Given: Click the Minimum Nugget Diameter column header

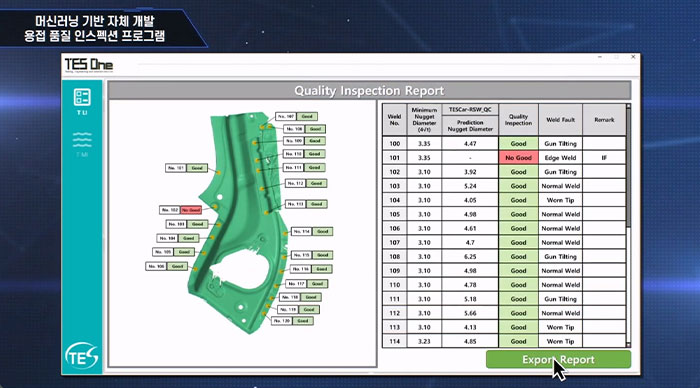Looking at the screenshot, I should [424, 120].
